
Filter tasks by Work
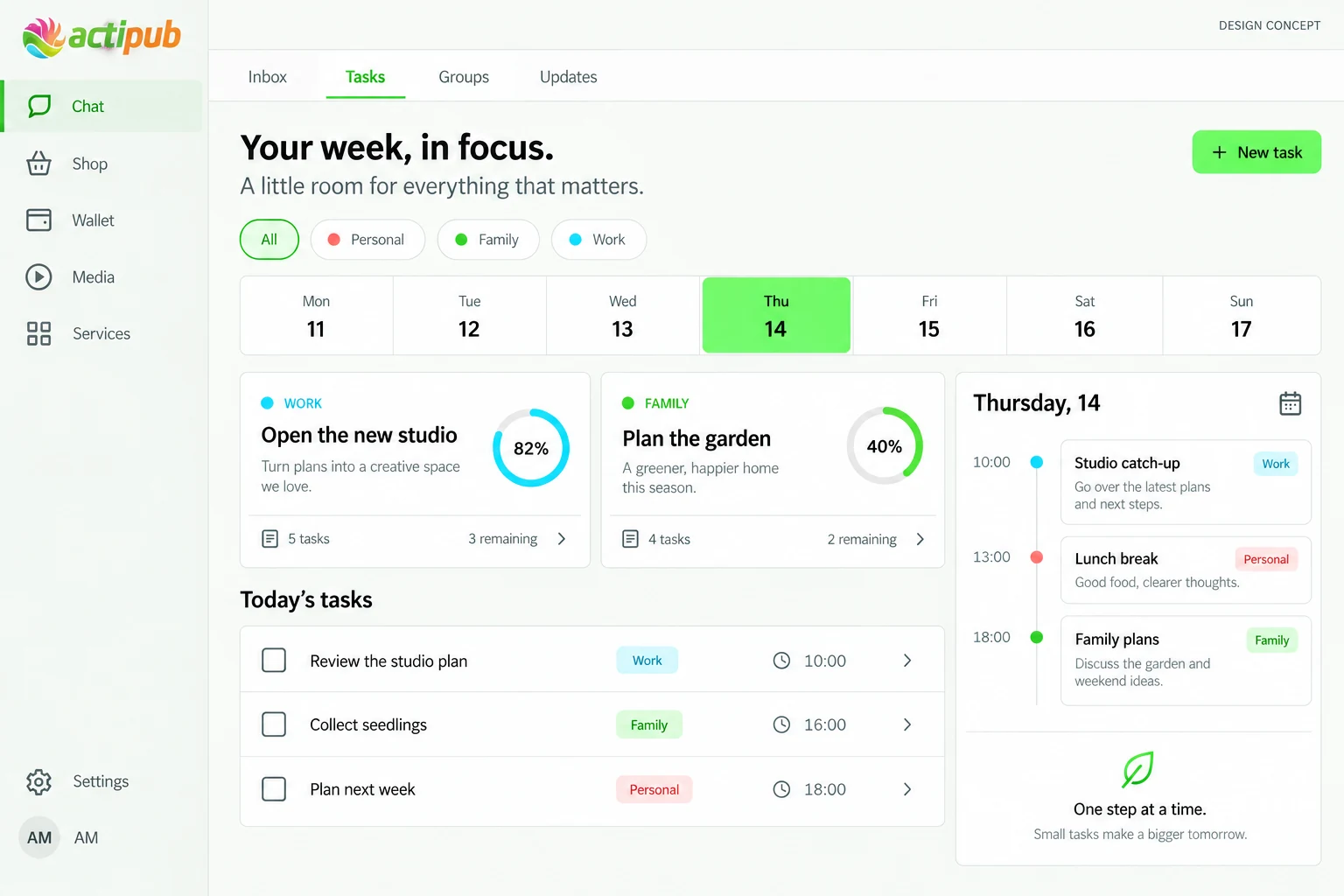point(598,240)
